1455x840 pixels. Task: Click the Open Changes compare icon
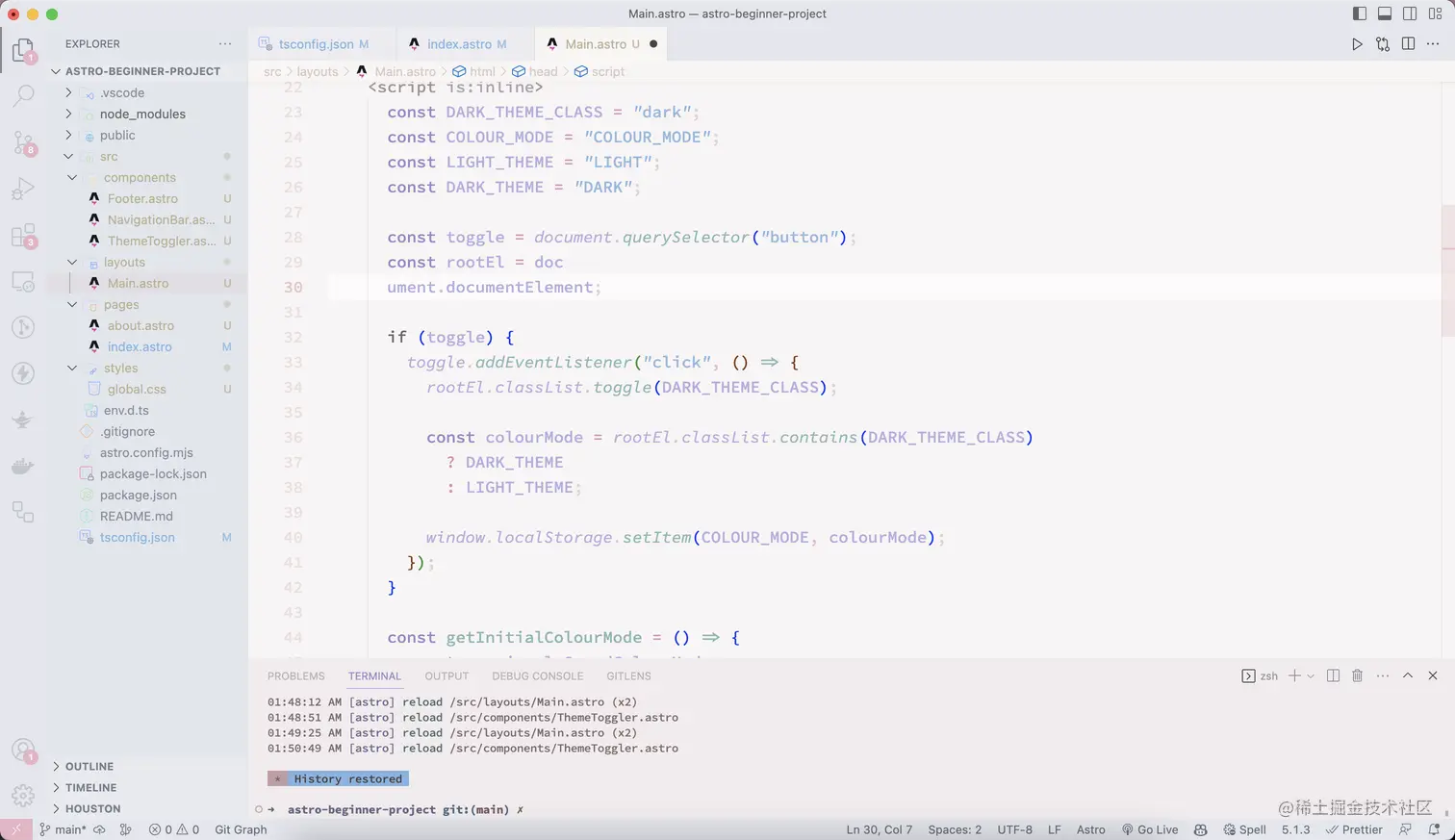1383,44
